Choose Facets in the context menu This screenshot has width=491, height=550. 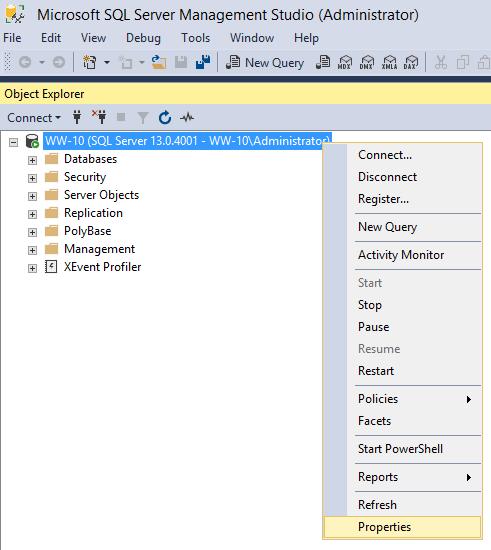[402, 421]
